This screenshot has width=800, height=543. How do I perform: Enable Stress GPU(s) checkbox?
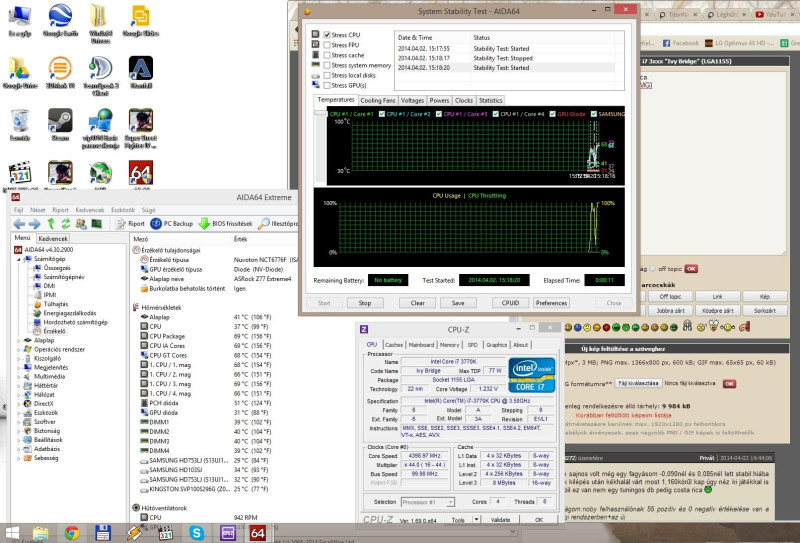(327, 85)
